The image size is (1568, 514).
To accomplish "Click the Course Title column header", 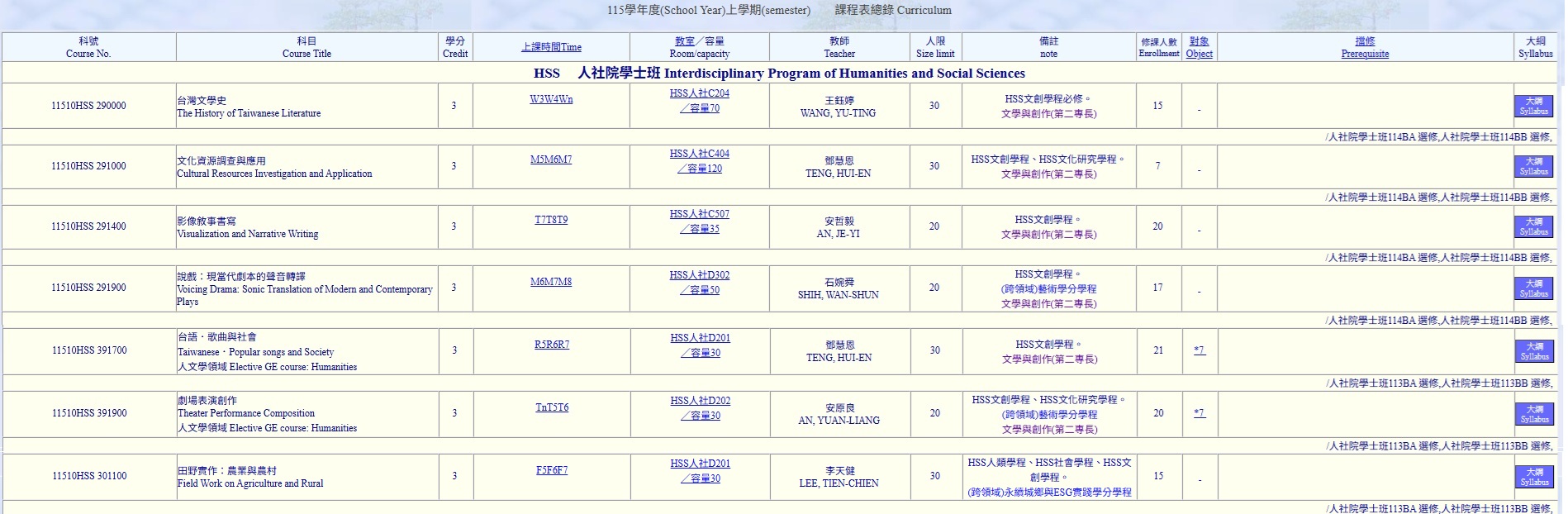I will 306,47.
